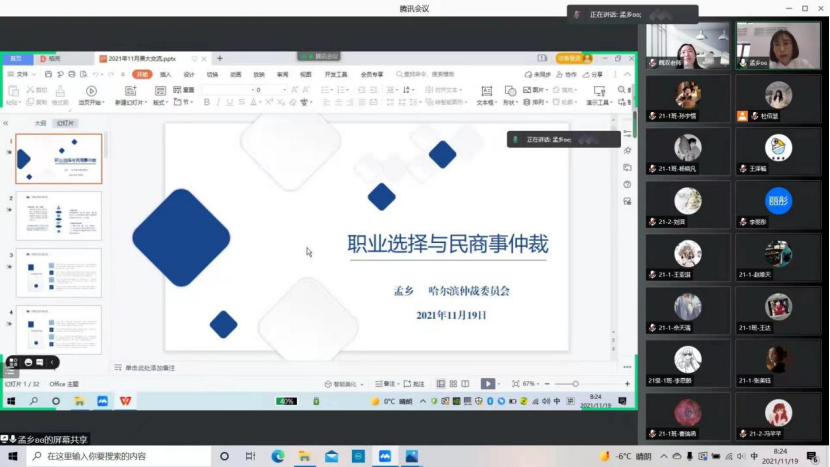Select slide 2 thumbnail
This screenshot has width=830, height=467.
click(x=59, y=216)
